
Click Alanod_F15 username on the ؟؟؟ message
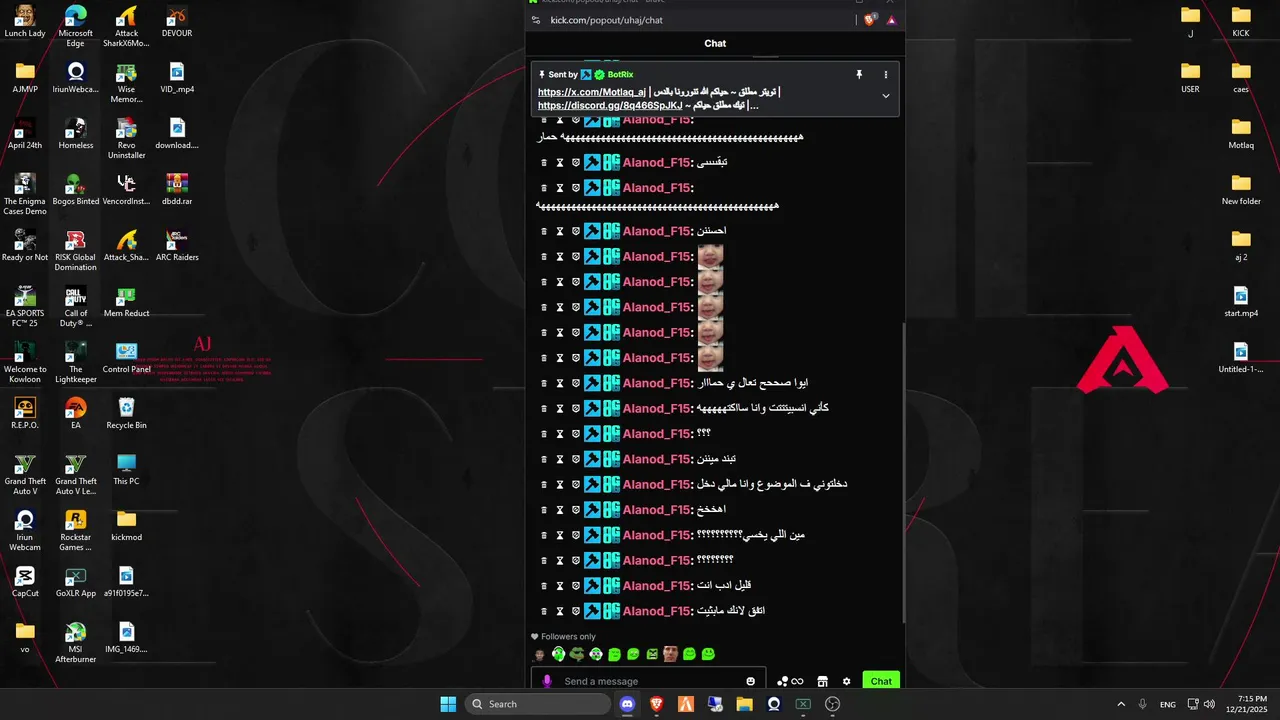tap(657, 434)
